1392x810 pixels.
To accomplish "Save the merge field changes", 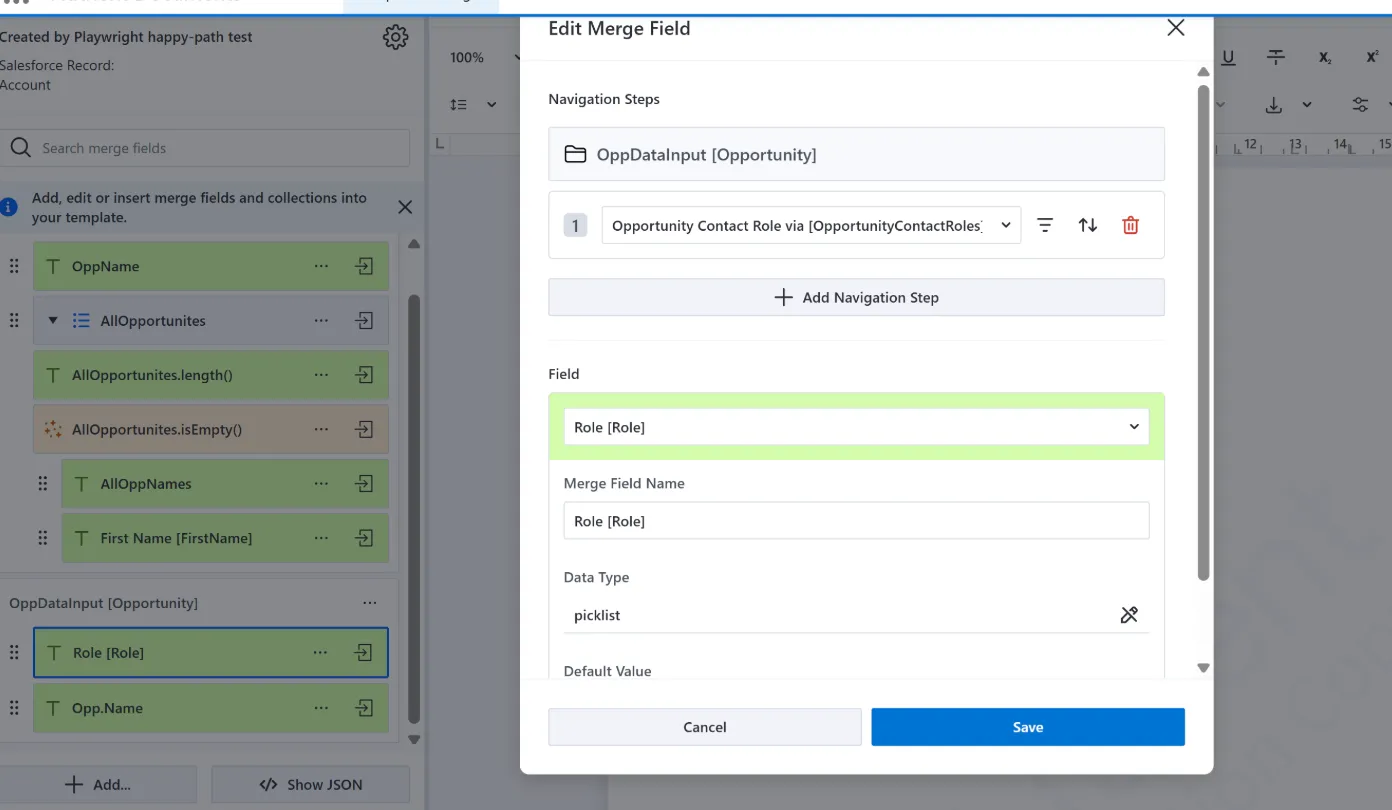I will 1028,727.
